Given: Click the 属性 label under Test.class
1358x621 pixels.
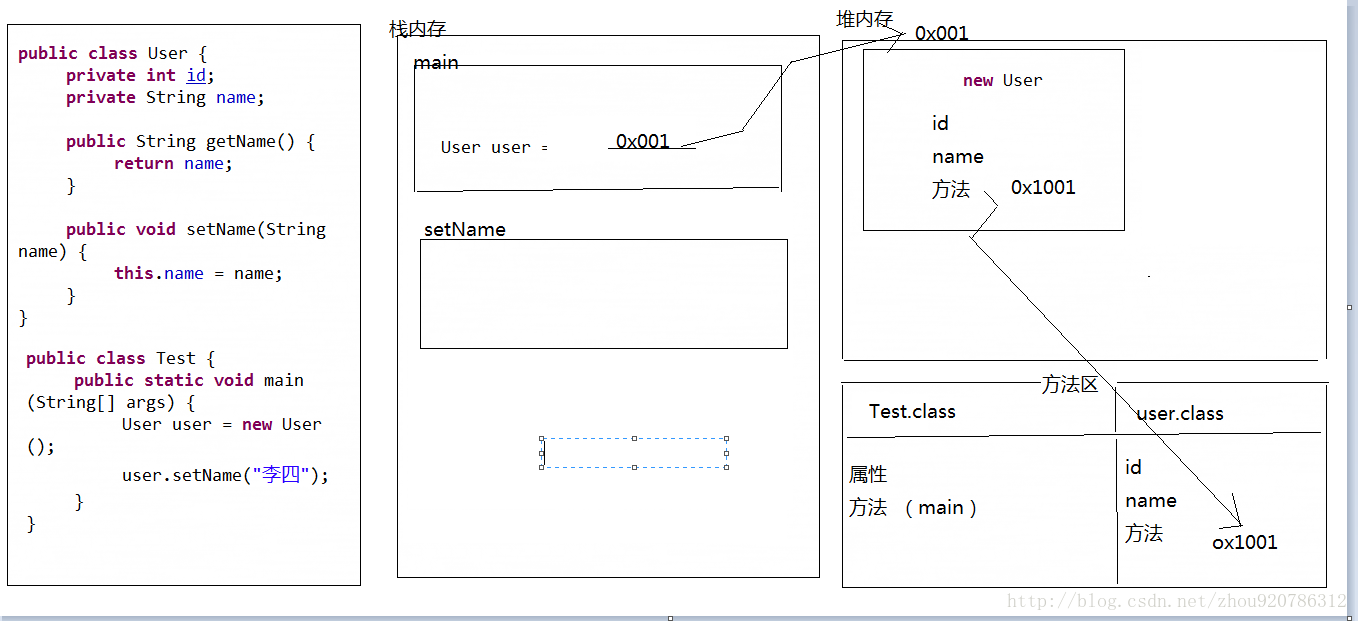Looking at the screenshot, I should [x=868, y=475].
